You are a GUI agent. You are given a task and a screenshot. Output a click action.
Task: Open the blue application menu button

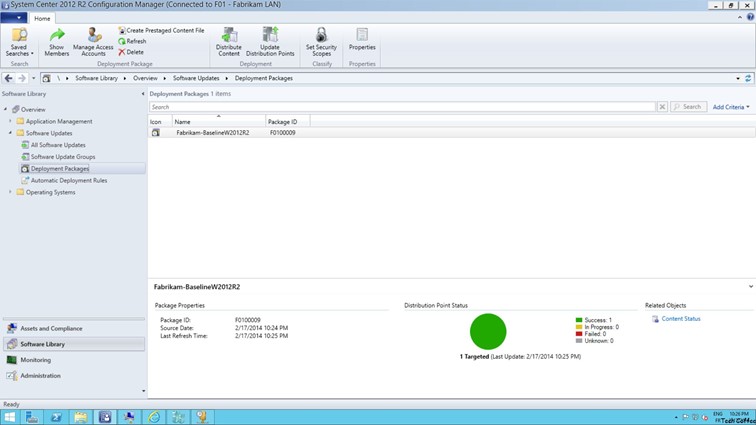pyautogui.click(x=14, y=18)
